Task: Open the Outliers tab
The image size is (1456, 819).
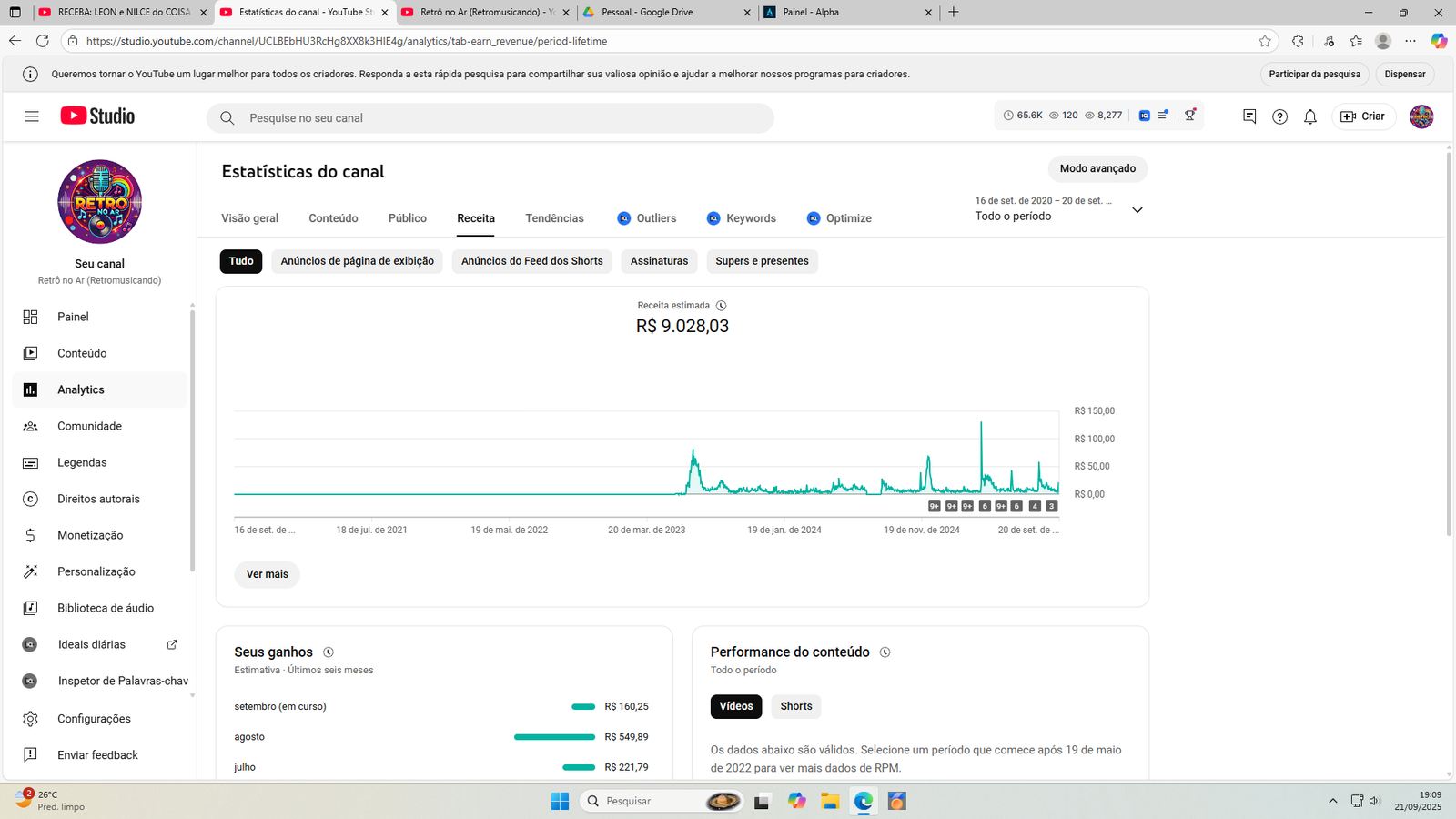Action: [647, 218]
